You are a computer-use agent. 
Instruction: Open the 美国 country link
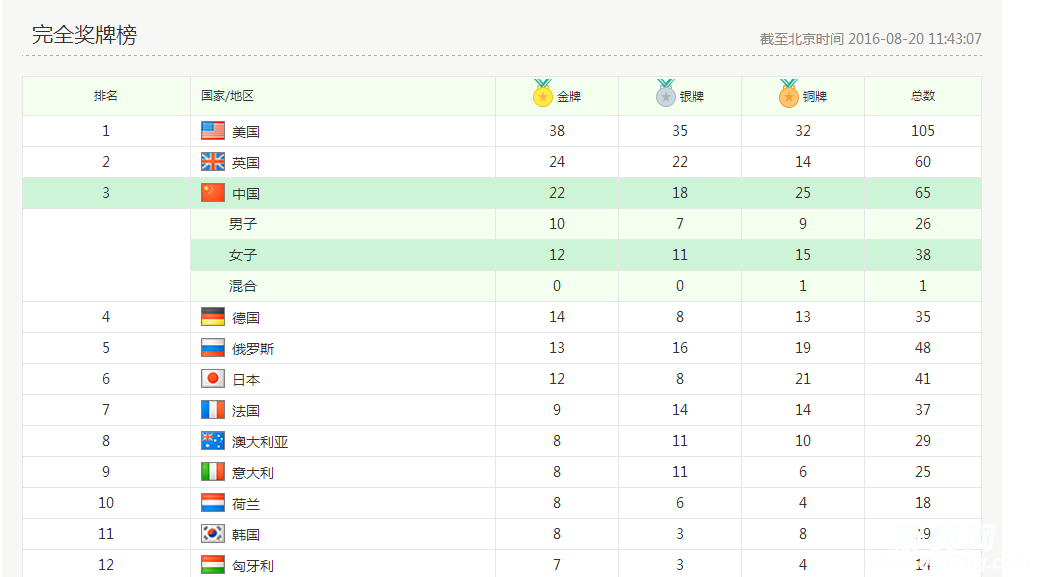(x=246, y=132)
